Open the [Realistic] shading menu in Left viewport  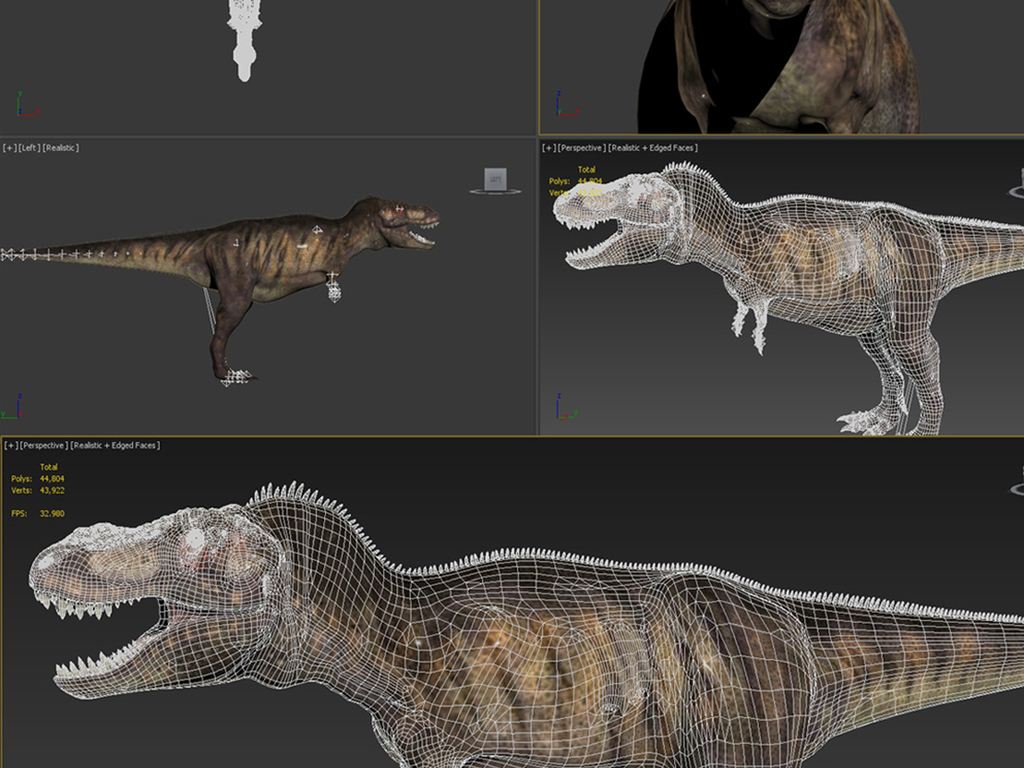click(x=61, y=148)
